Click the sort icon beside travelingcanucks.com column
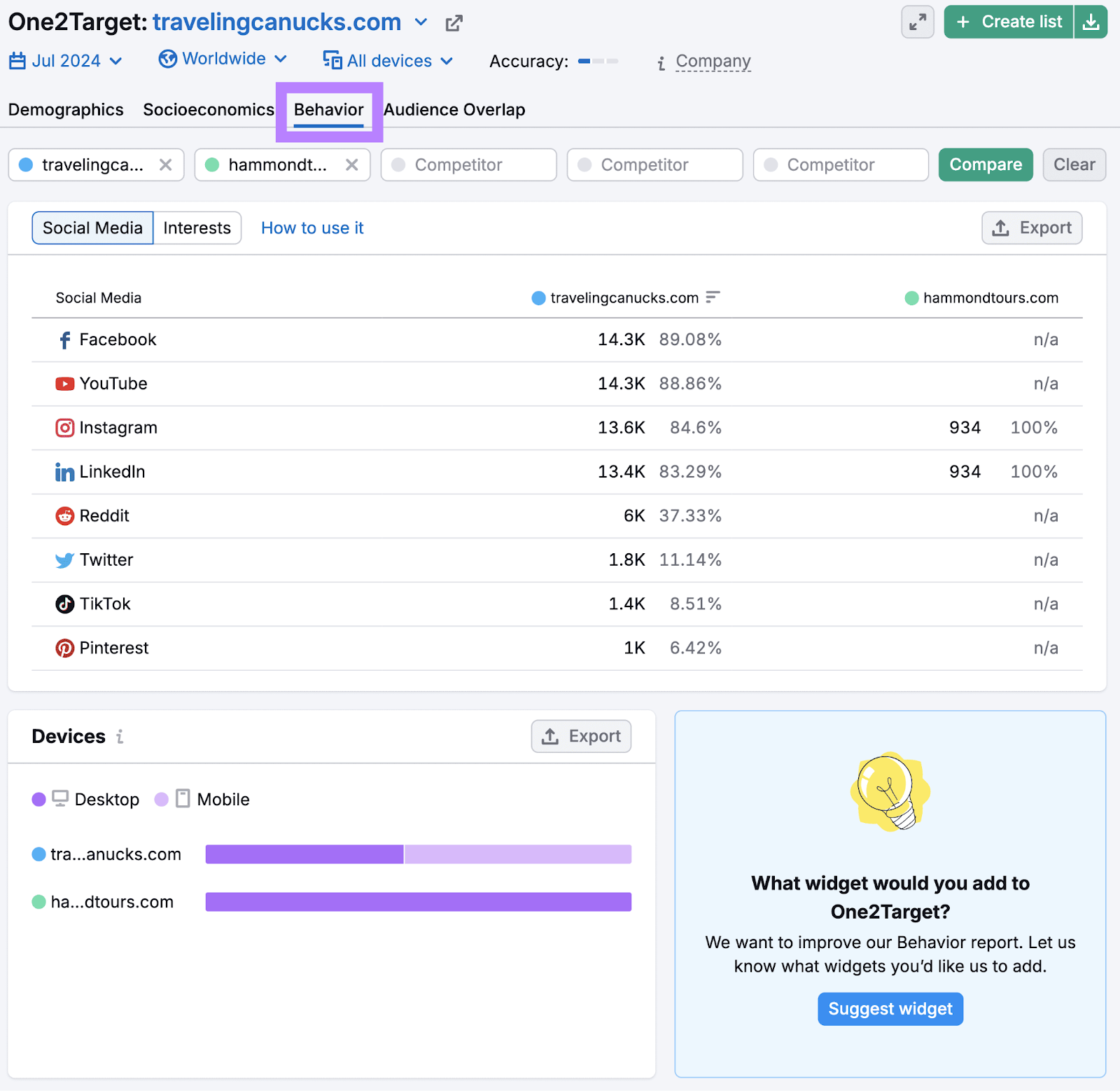The image size is (1120, 1091). (x=713, y=297)
